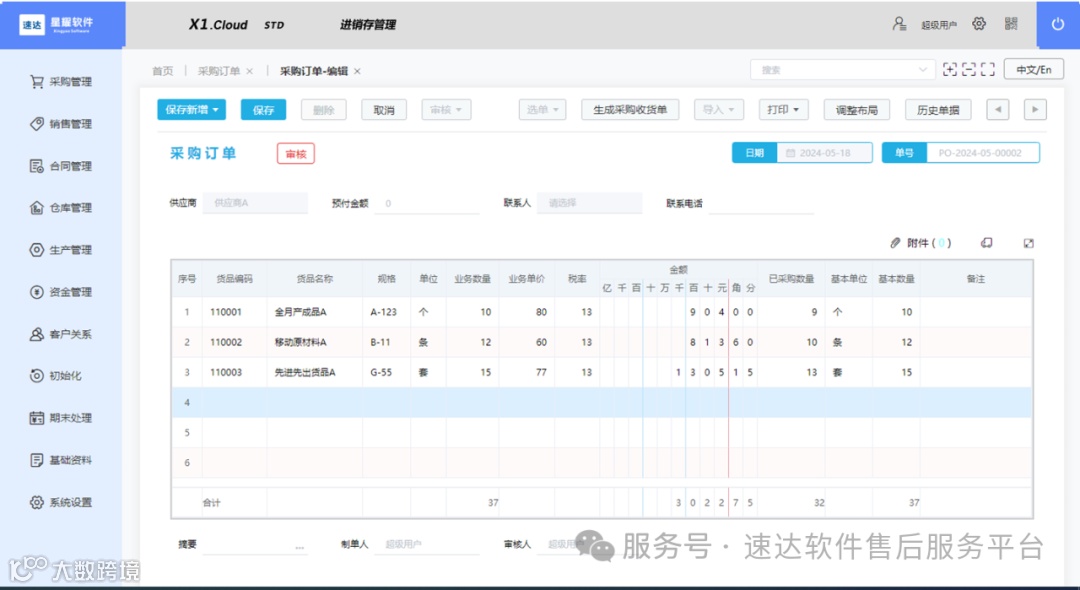Switch to the 采购订单 tab

pos(219,71)
